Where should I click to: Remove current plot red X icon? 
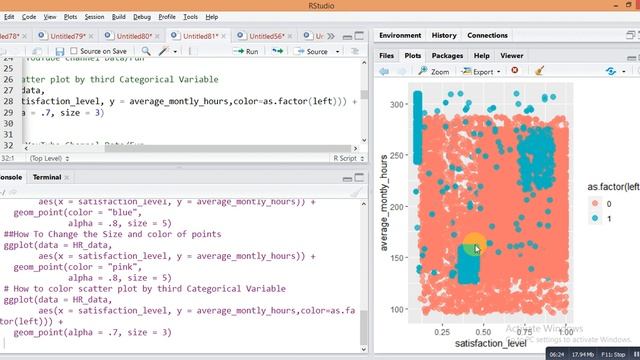(515, 71)
